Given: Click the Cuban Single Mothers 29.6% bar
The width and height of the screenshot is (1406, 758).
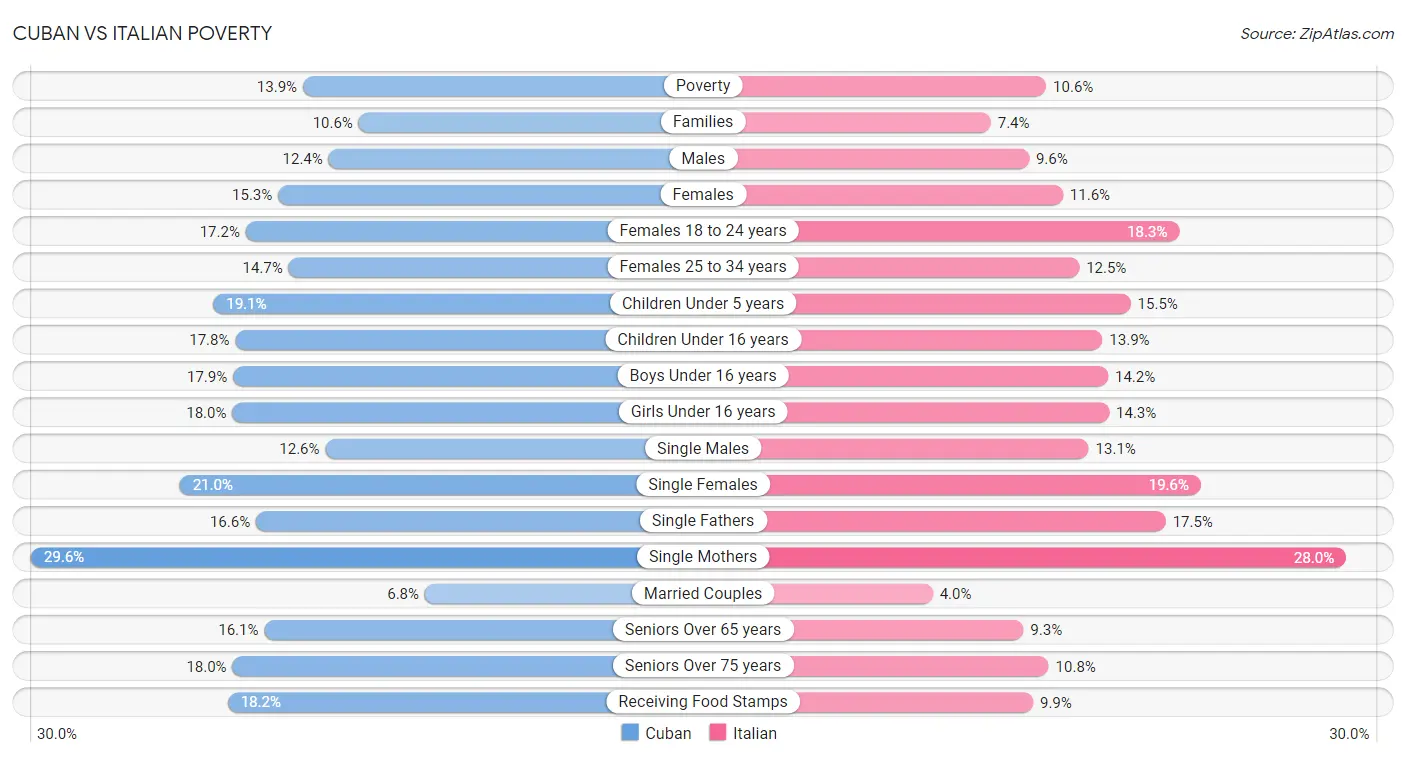Looking at the screenshot, I should click(x=340, y=557).
